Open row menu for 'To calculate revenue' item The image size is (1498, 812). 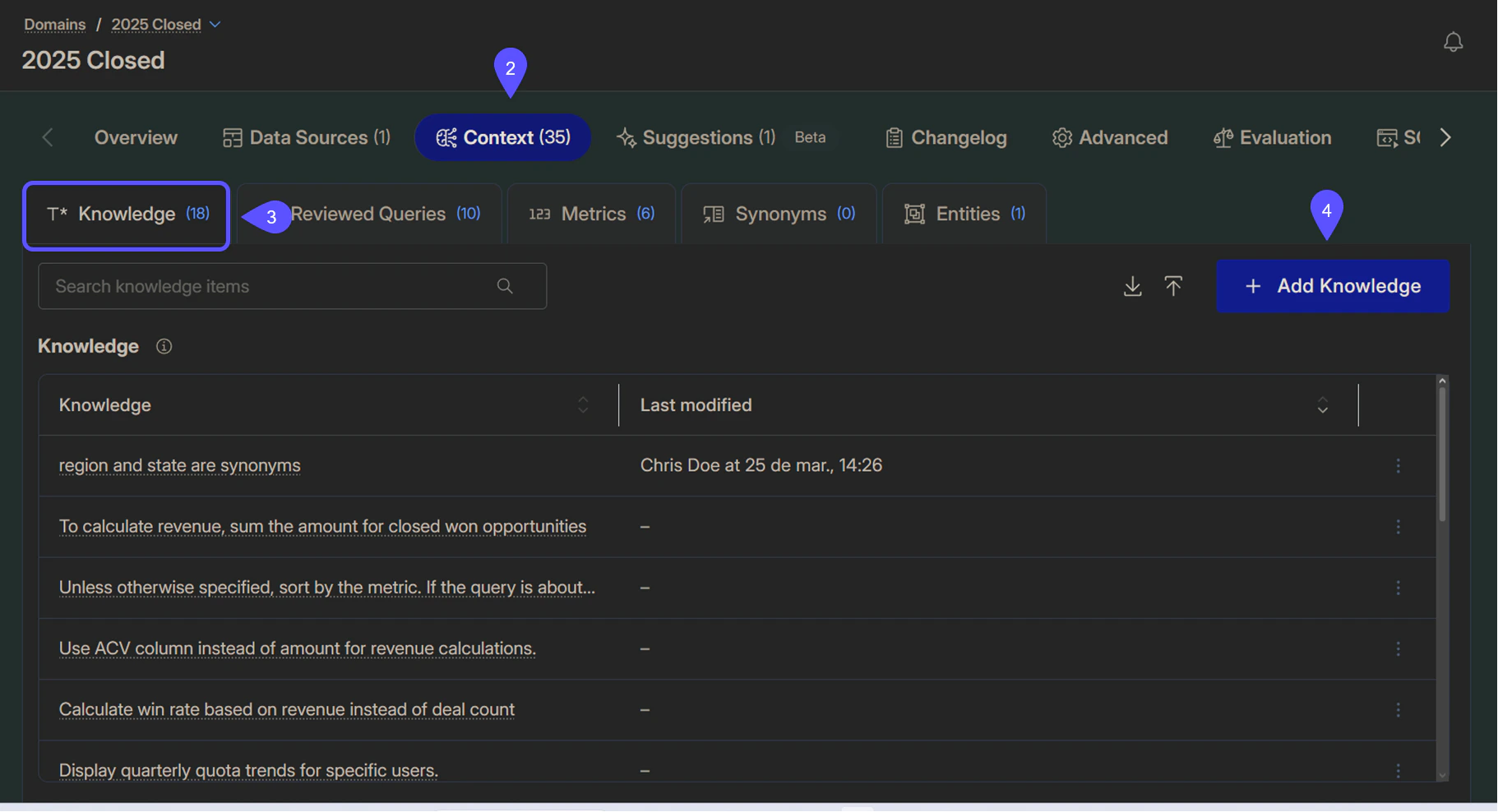1398,527
